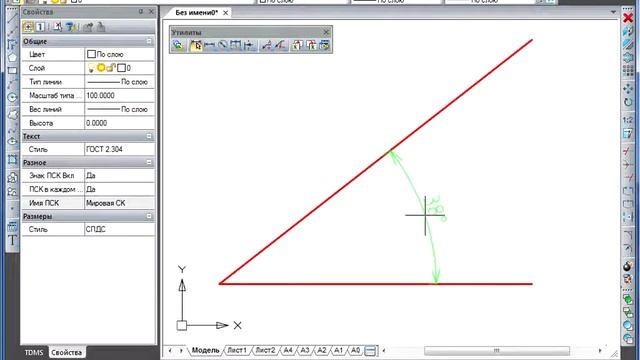Switch to the A4 layout tab

tap(288, 351)
